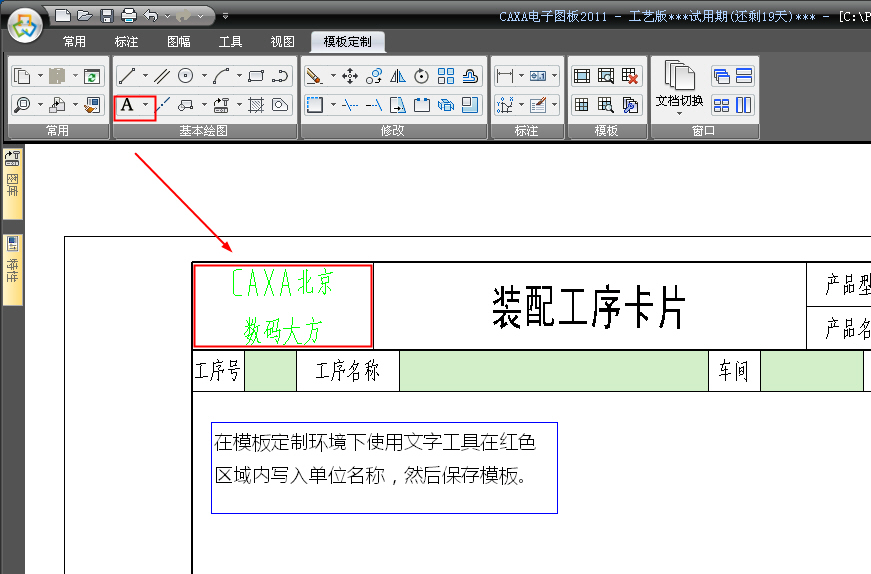Click the green 工序名称 input cell

(x=553, y=371)
